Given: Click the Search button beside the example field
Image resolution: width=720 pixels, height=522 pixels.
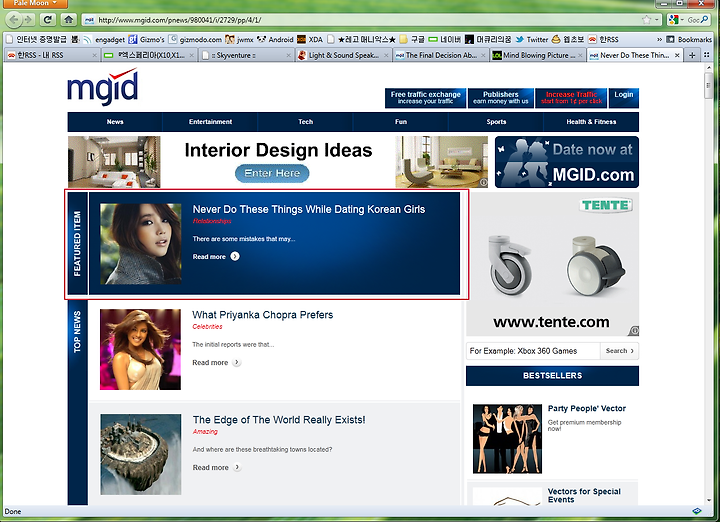Looking at the screenshot, I should [619, 351].
